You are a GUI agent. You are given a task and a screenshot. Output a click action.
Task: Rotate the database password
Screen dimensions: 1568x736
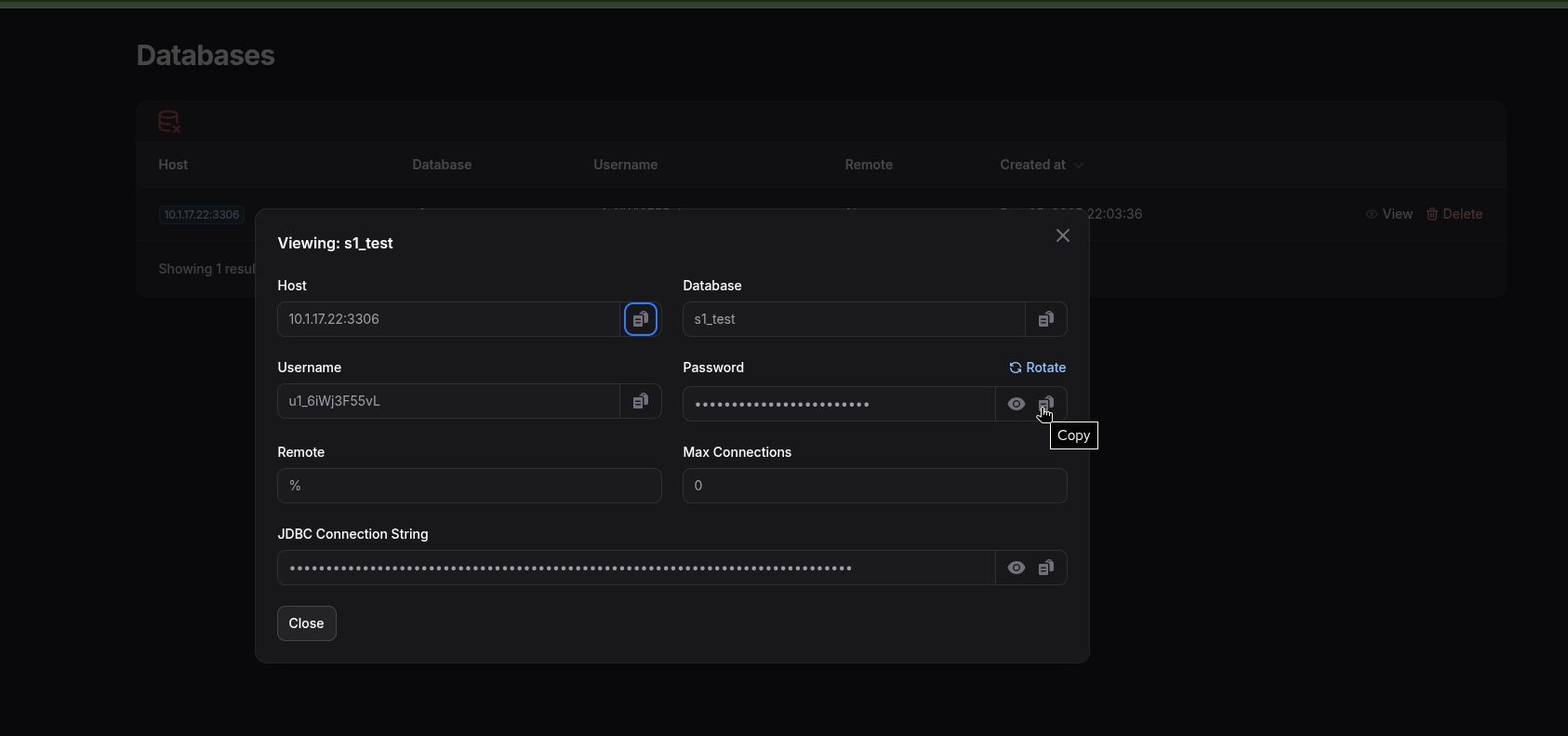pyautogui.click(x=1038, y=368)
